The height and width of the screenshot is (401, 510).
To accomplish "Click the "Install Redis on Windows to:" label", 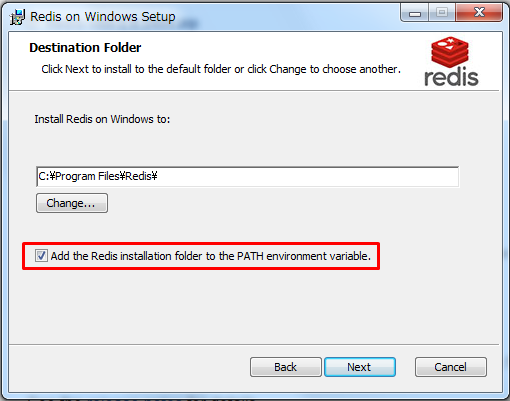I will 102,119.
